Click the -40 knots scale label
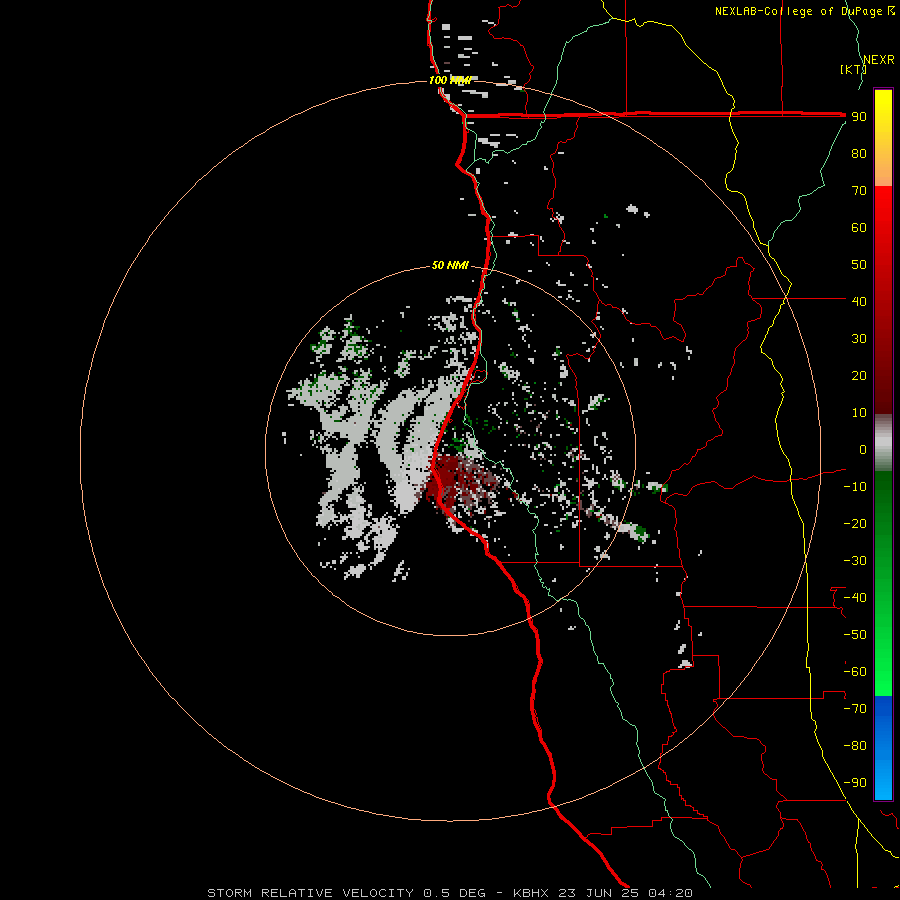The image size is (900, 900). click(855, 598)
